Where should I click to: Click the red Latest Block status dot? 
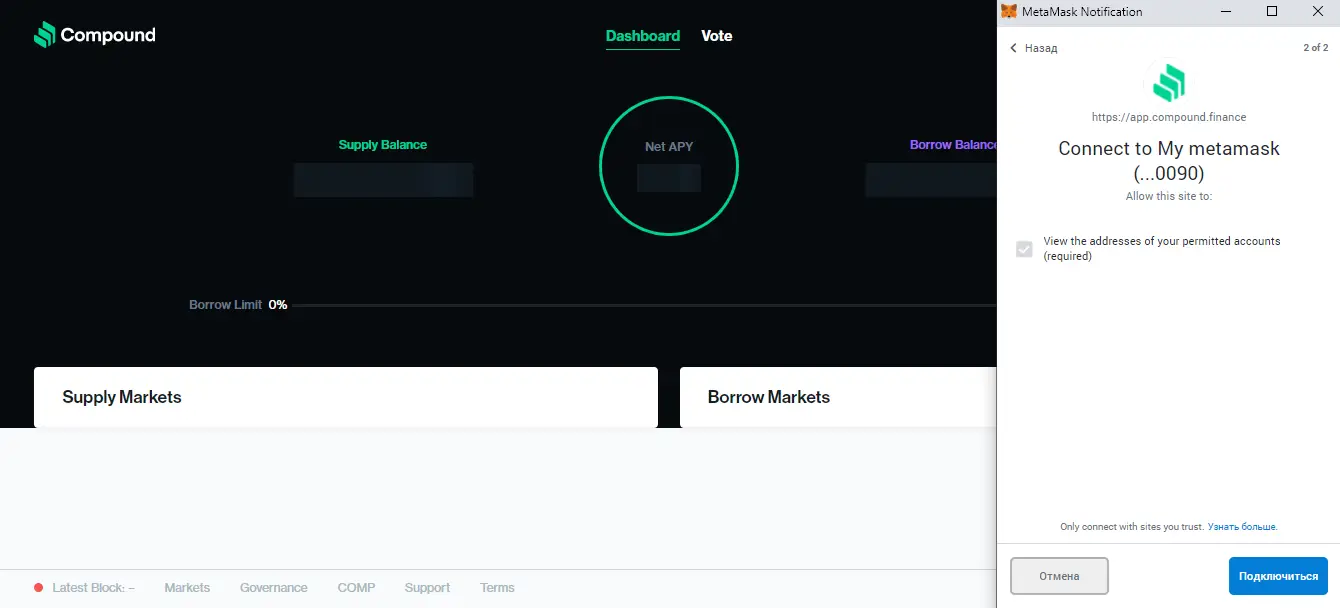coord(38,588)
